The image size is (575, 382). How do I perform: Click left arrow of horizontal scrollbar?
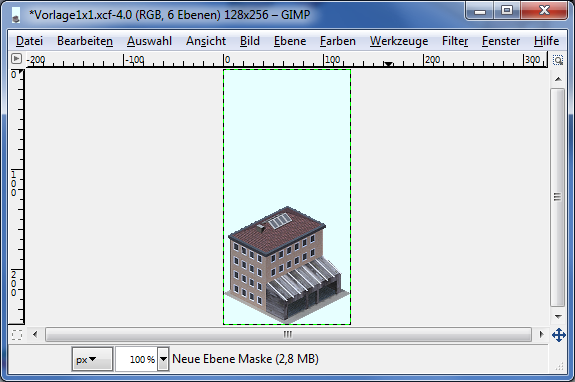coord(35,334)
